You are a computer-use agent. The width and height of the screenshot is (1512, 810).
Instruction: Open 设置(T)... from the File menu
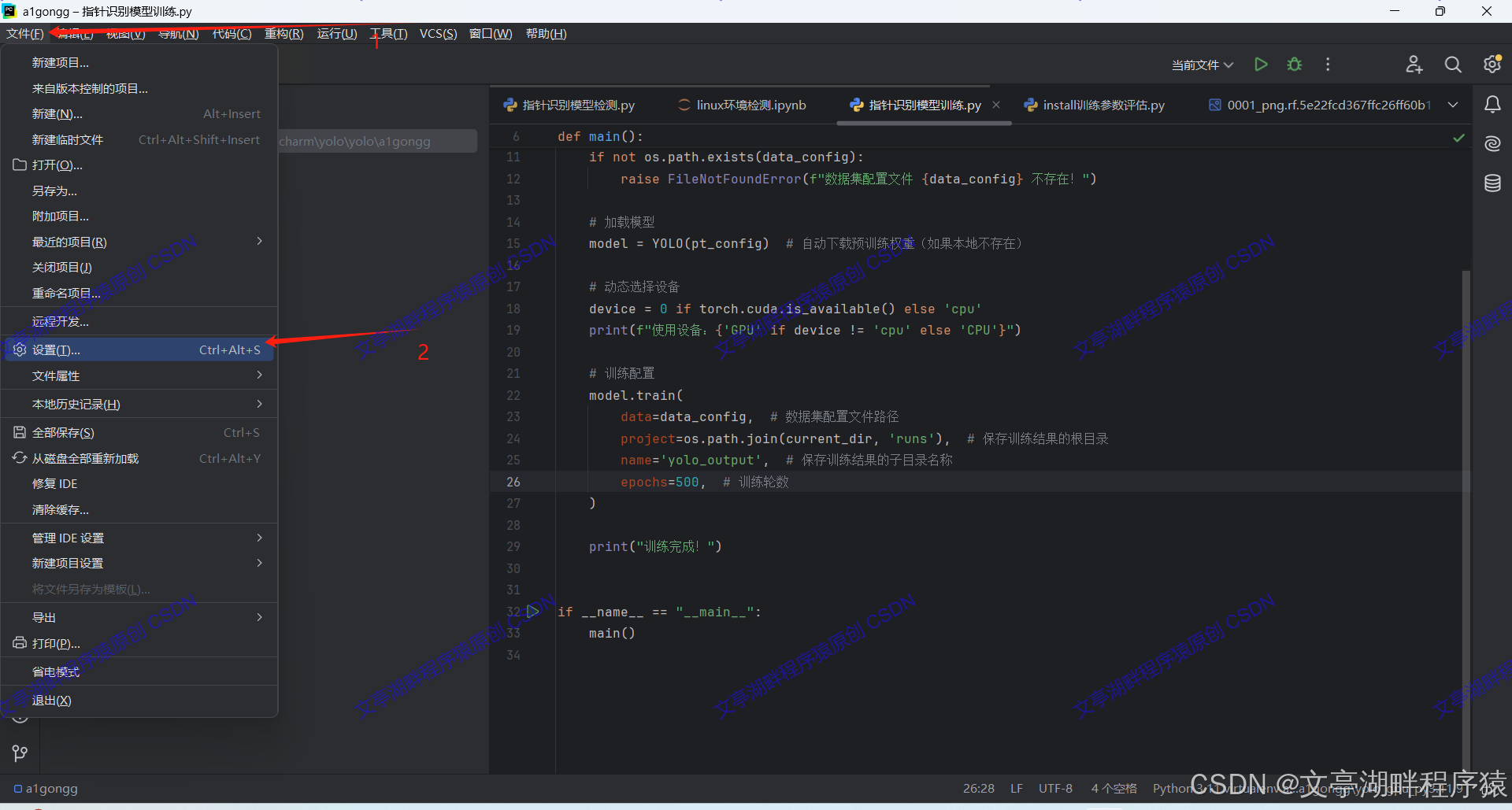pos(139,350)
